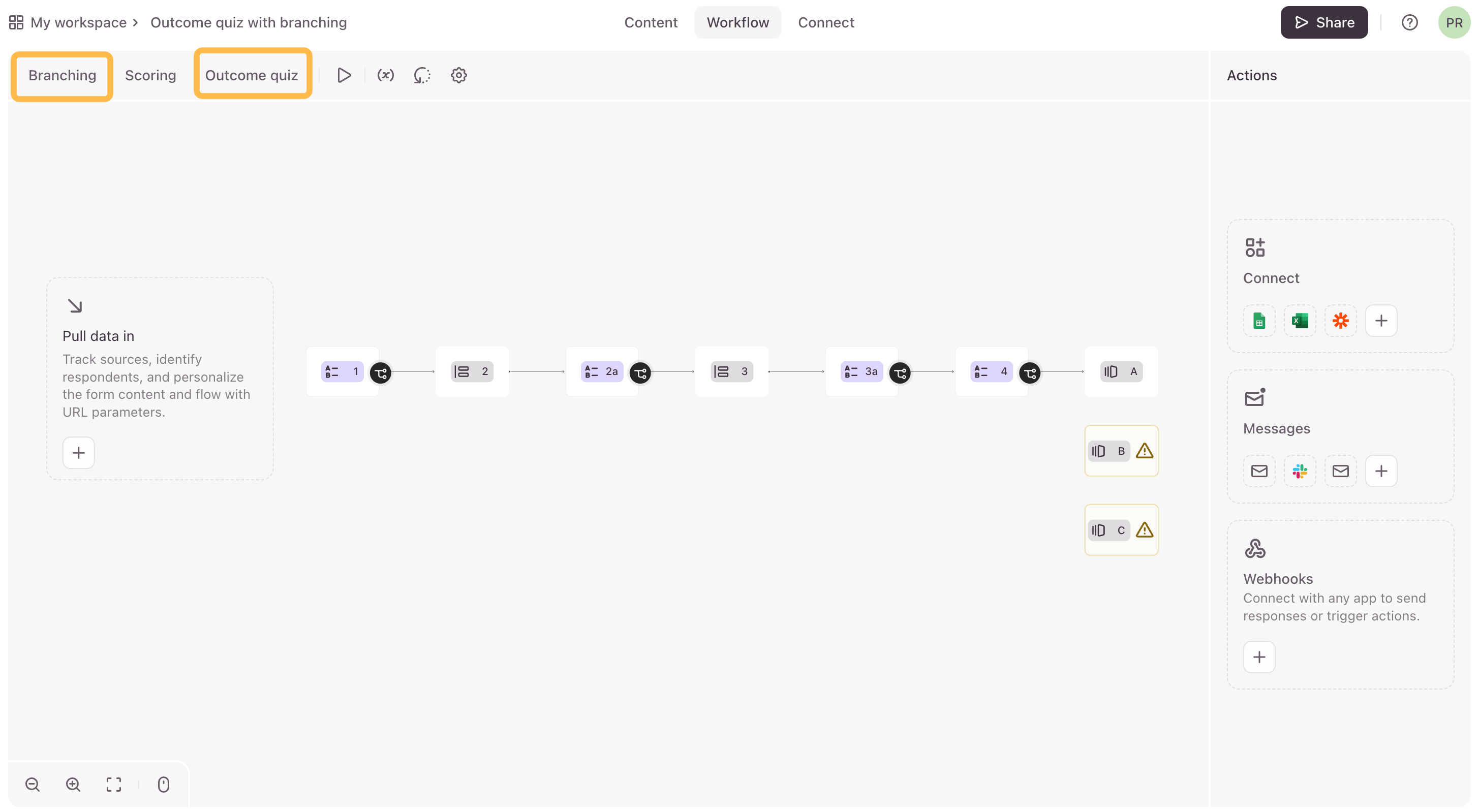Screen dimensions: 1479x812
Task: Add a new webhook
Action: [x=1258, y=657]
